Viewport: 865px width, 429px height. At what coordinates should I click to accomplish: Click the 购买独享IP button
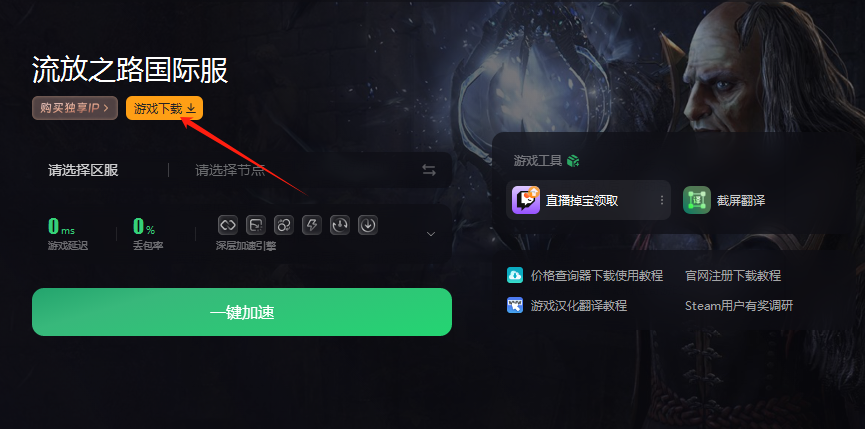(x=75, y=108)
